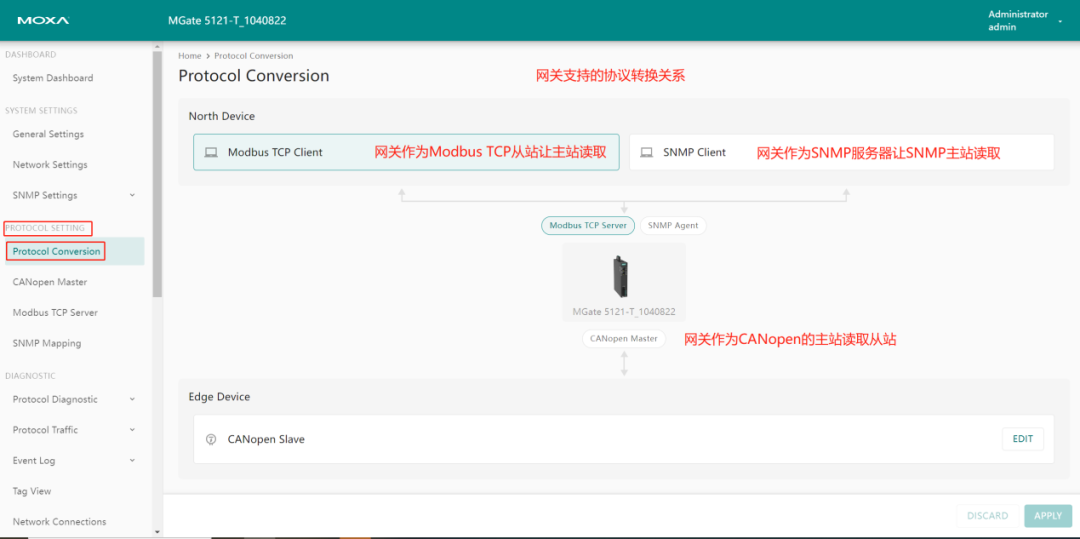
Task: Click the Protocol Conversion page title
Action: pyautogui.click(x=253, y=76)
